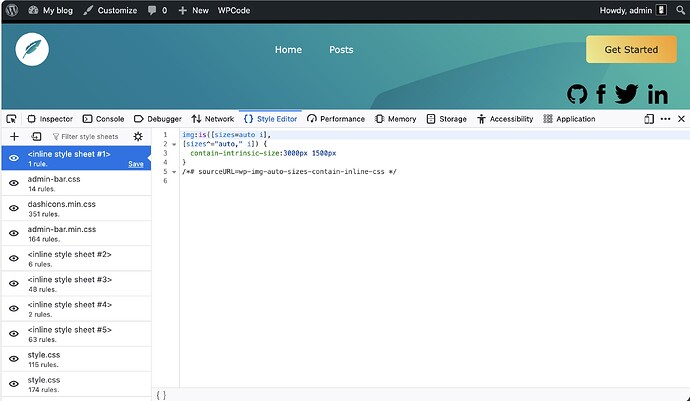Toggle visibility of inline style sheet #5
This screenshot has height=401, width=690.
click(x=14, y=334)
